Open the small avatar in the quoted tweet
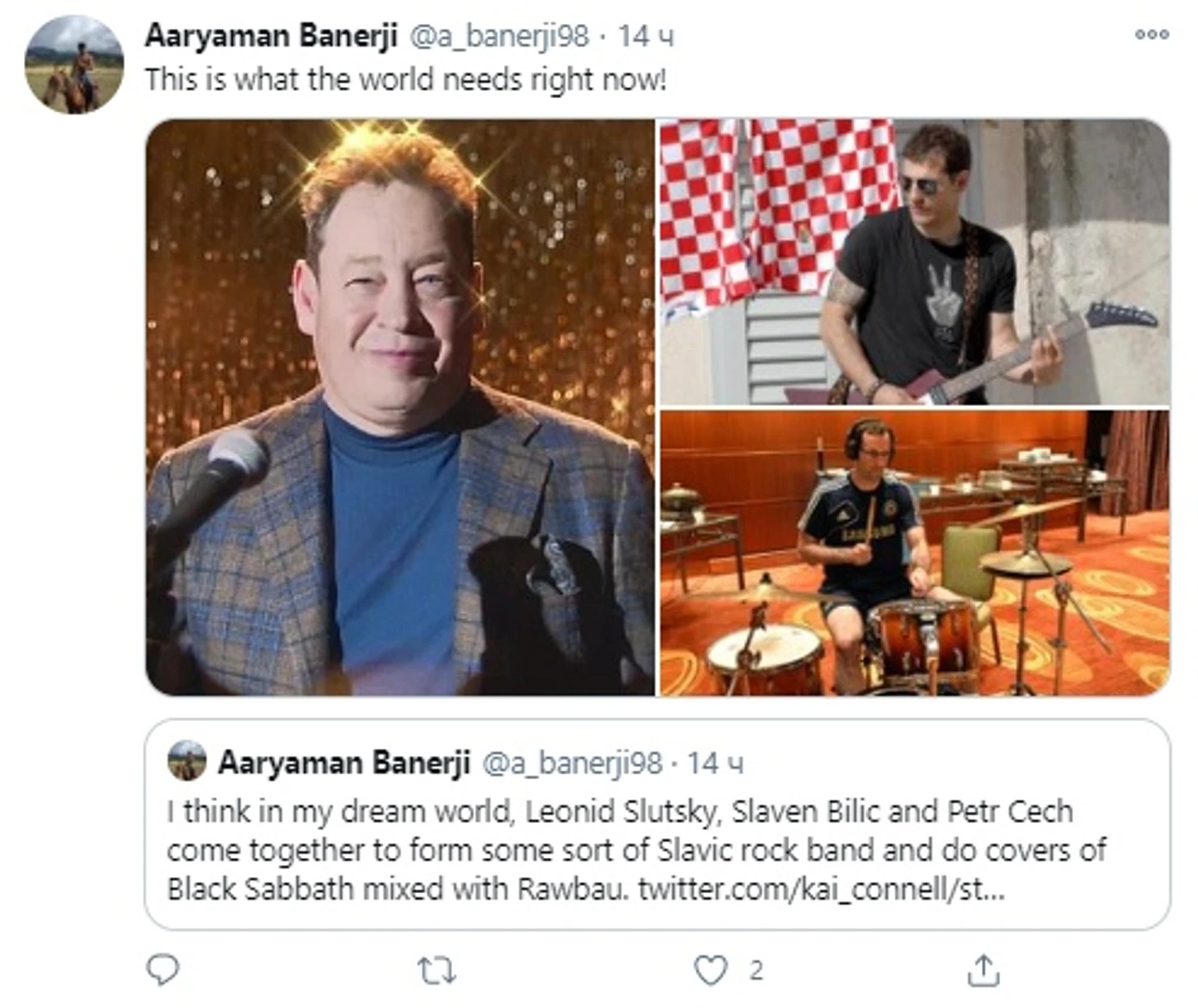The image size is (1198, 1008). (x=187, y=760)
